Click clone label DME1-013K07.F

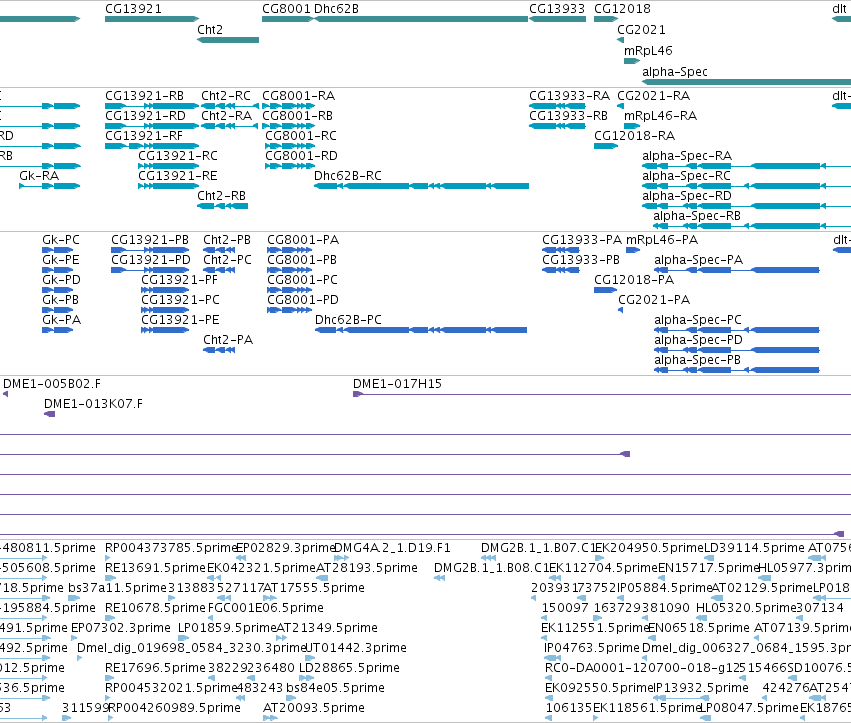(93, 404)
